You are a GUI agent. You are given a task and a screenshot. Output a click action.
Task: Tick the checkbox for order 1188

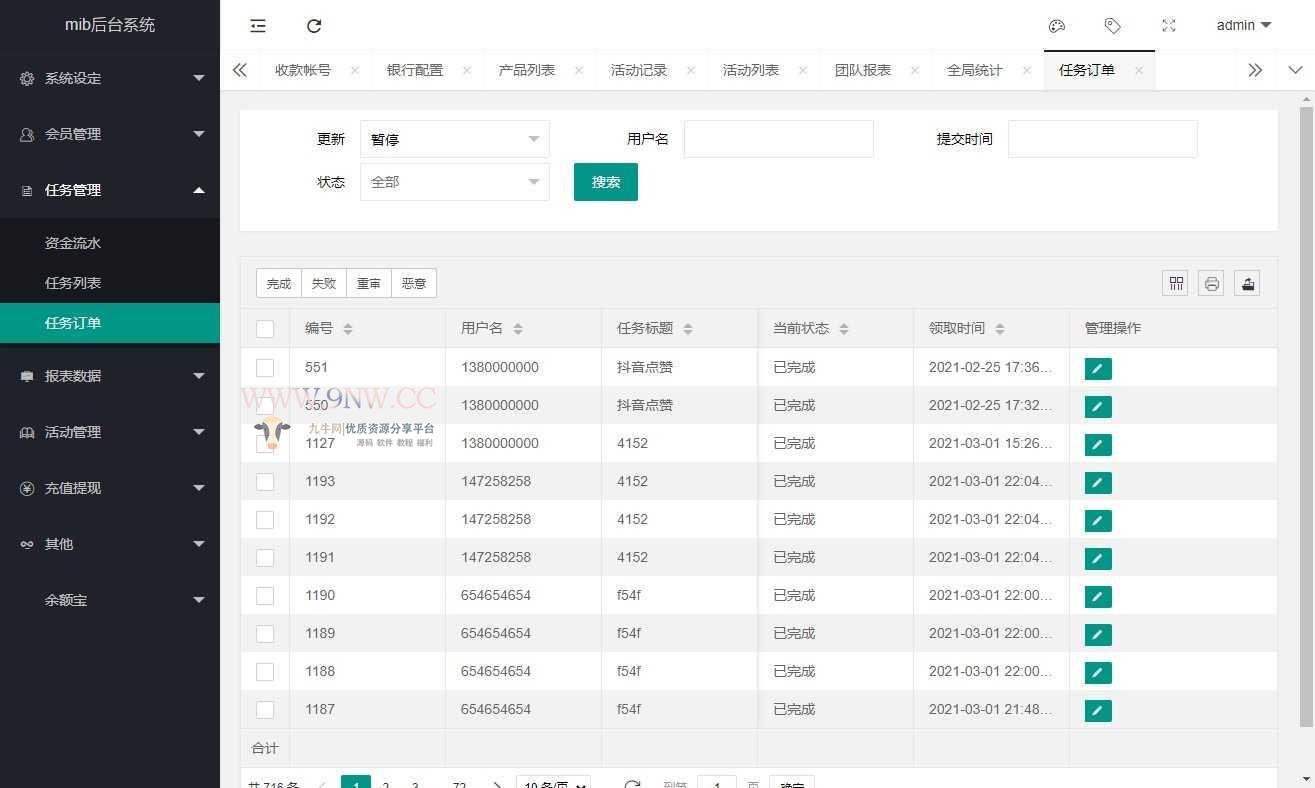[x=265, y=672]
